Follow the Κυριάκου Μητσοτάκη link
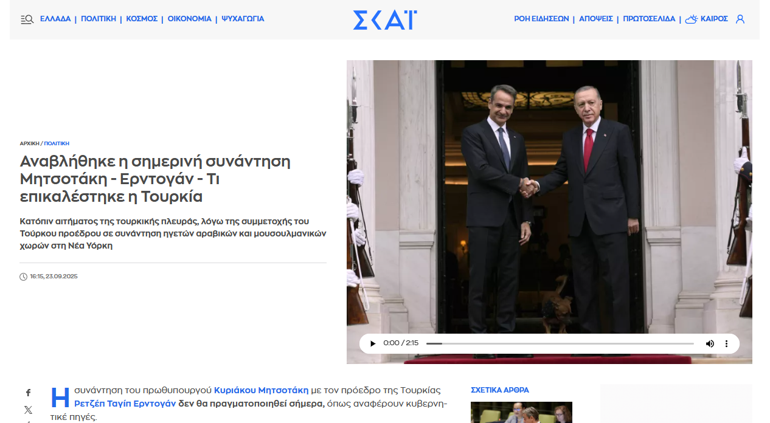770x423 pixels. [261, 390]
